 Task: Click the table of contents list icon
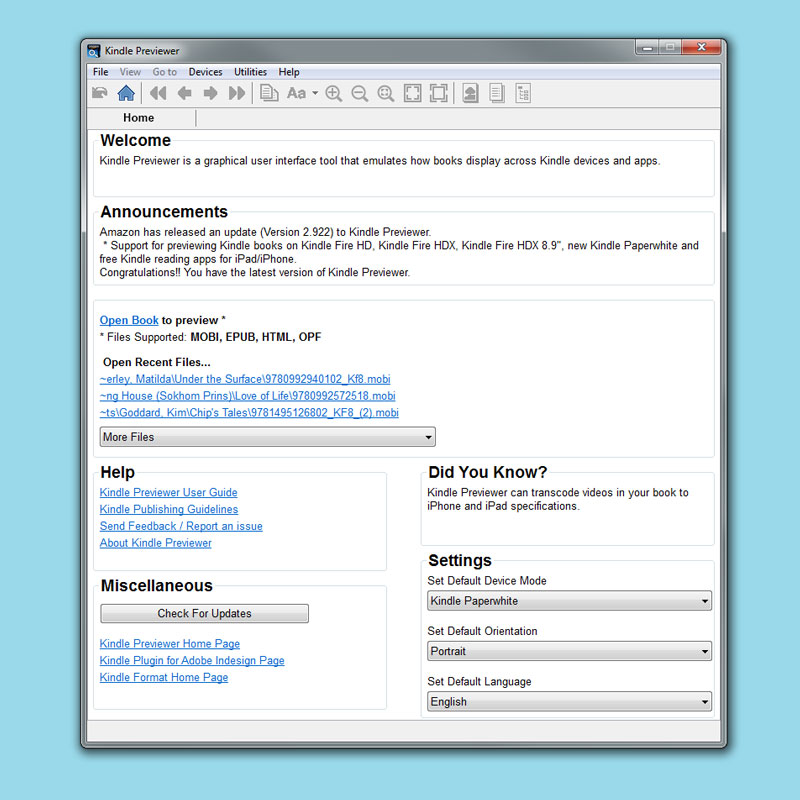pos(523,93)
